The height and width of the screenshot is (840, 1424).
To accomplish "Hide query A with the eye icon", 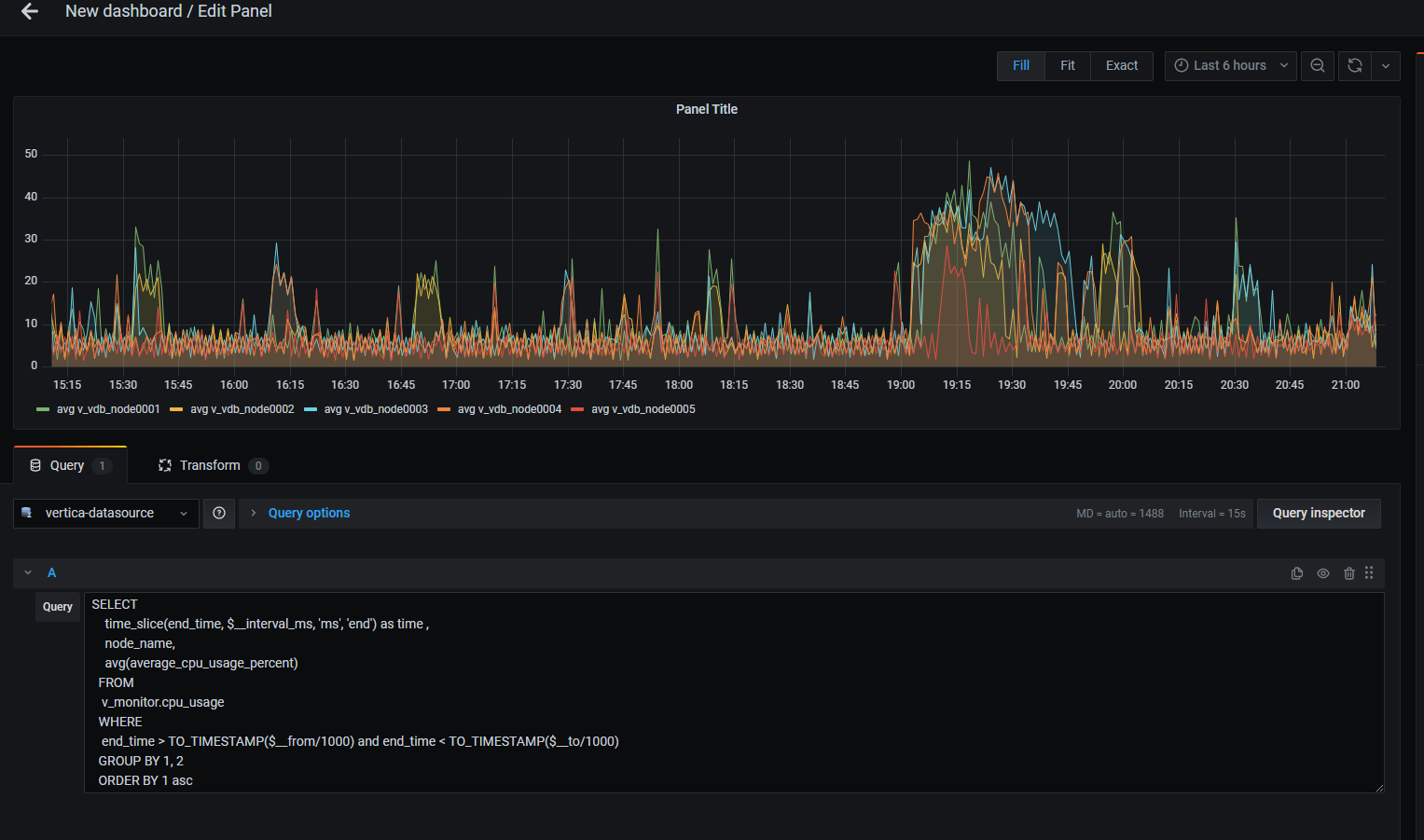I will (x=1323, y=573).
